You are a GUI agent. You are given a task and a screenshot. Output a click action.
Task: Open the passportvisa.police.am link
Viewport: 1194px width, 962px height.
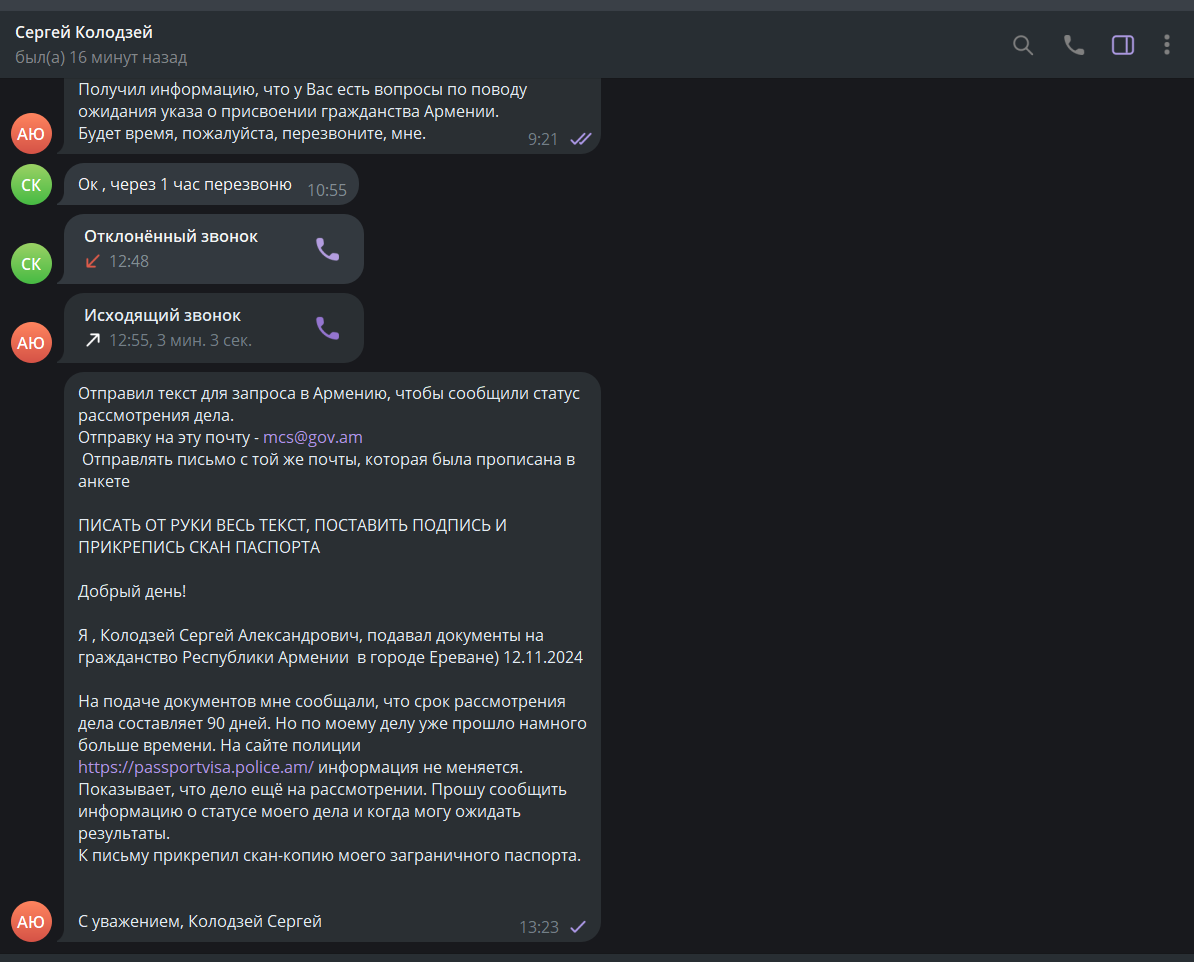pyautogui.click(x=196, y=767)
